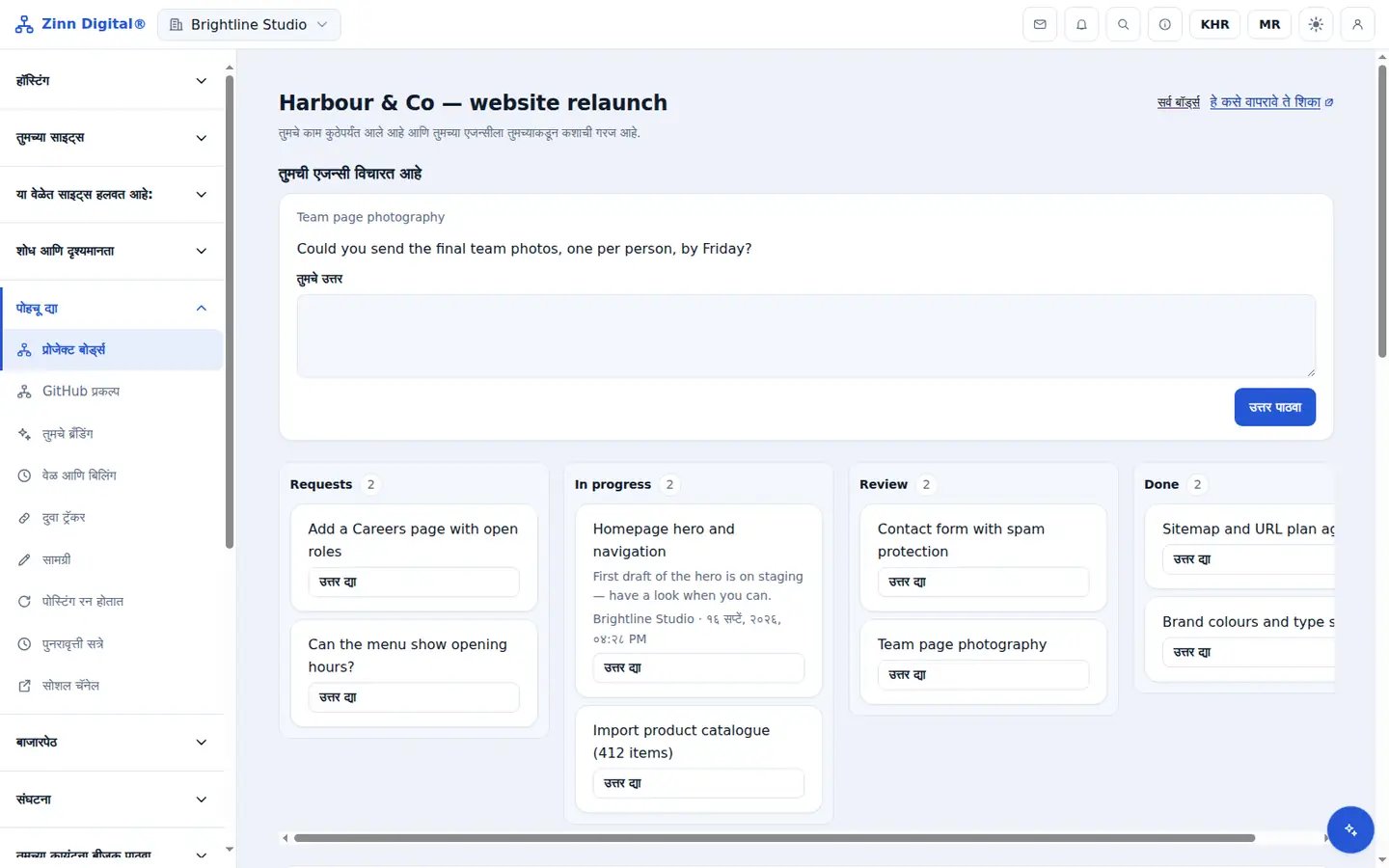Click the पुनरावृत्ती सत्रे clock icon

click(25, 643)
